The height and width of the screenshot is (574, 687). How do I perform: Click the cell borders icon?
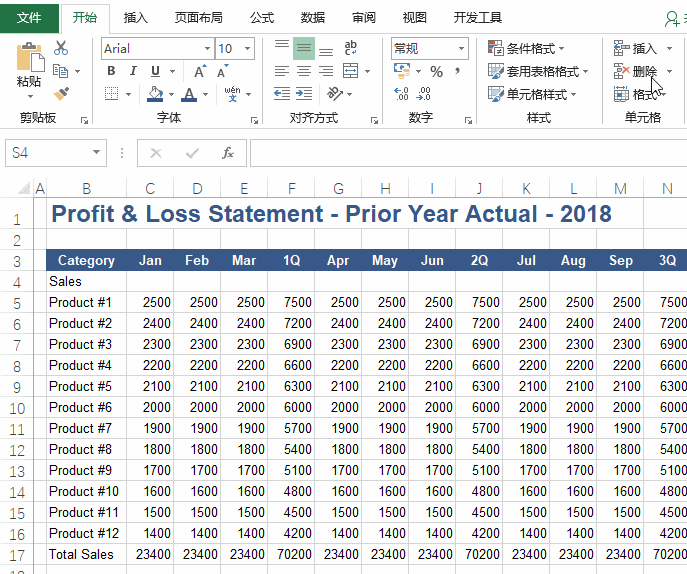click(111, 93)
